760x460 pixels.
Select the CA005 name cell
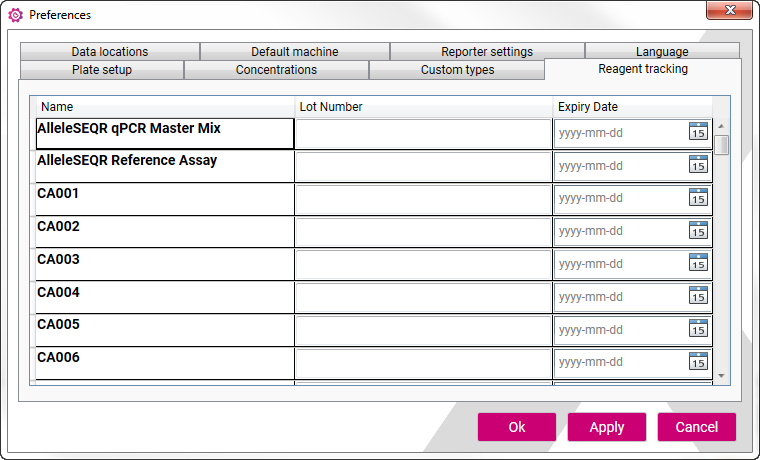[165, 330]
